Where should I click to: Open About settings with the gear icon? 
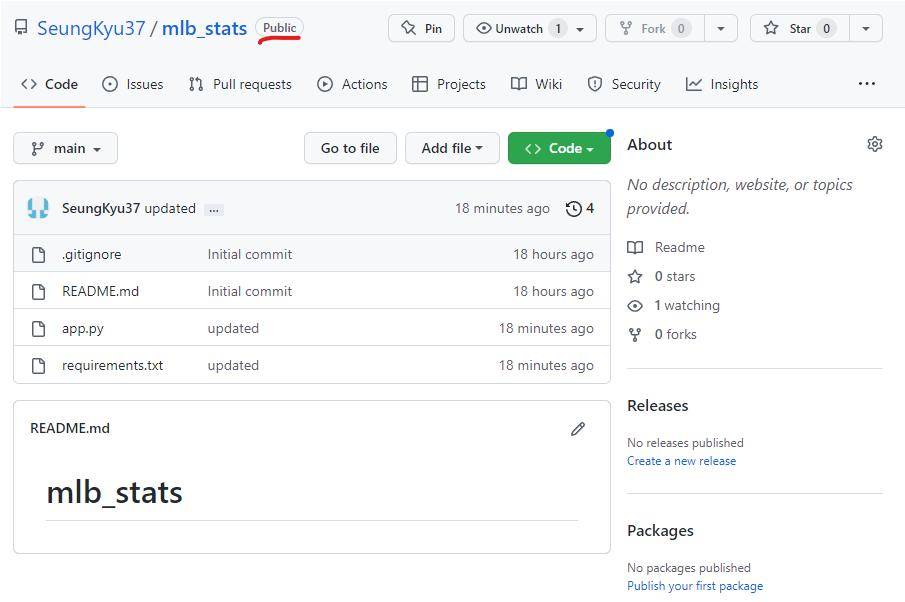(x=874, y=144)
